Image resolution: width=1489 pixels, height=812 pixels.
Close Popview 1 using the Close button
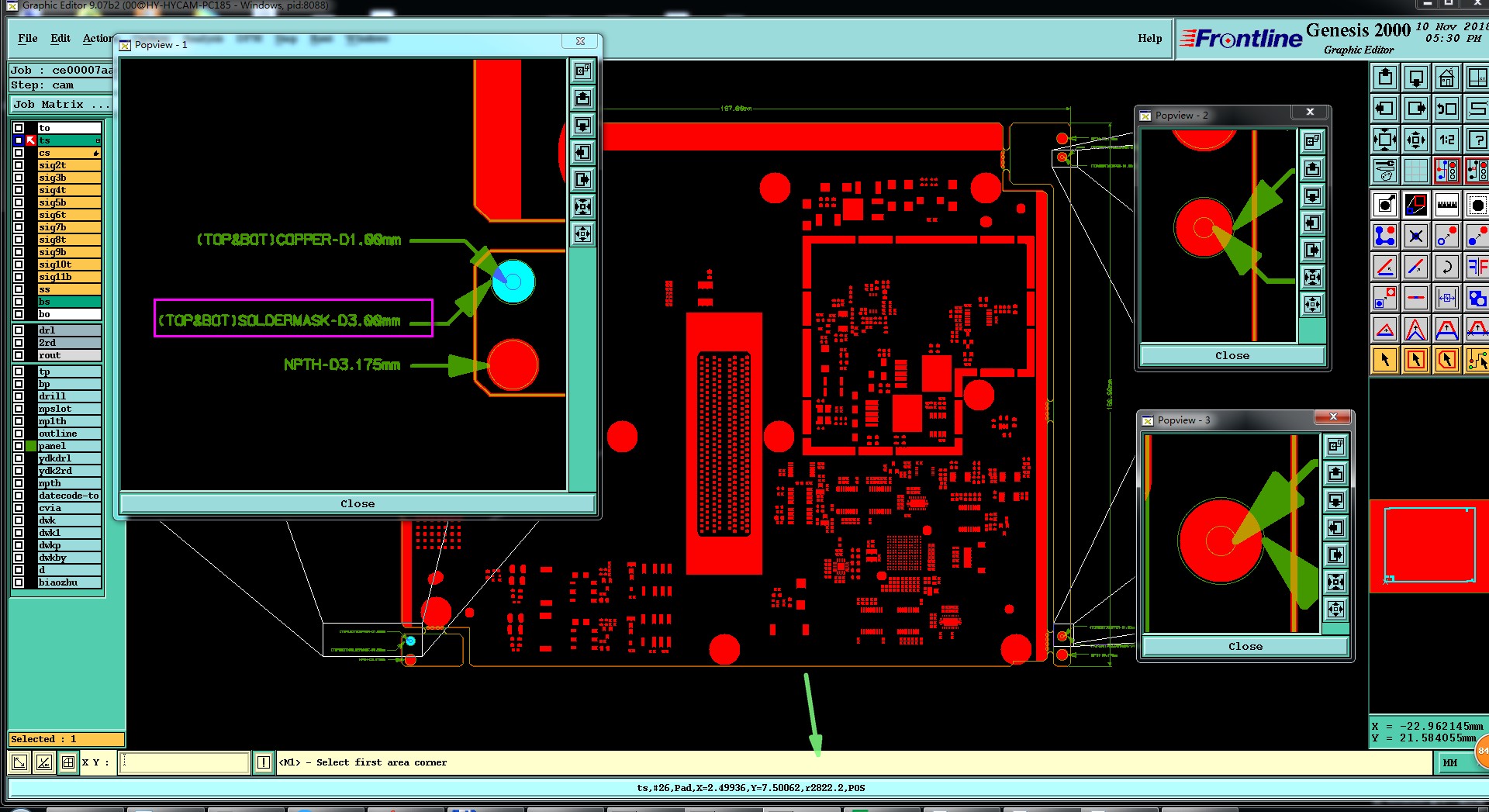(358, 504)
